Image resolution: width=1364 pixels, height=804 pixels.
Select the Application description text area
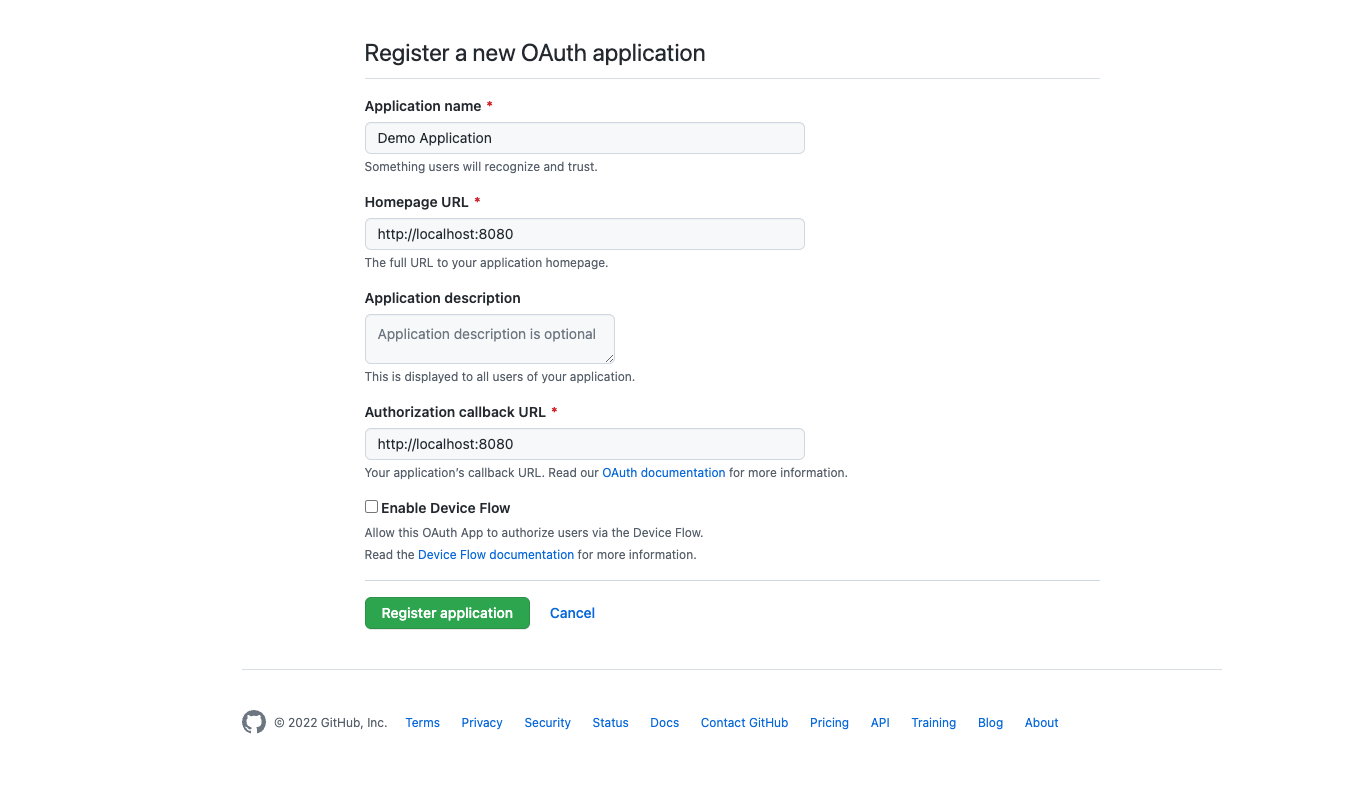click(x=489, y=339)
